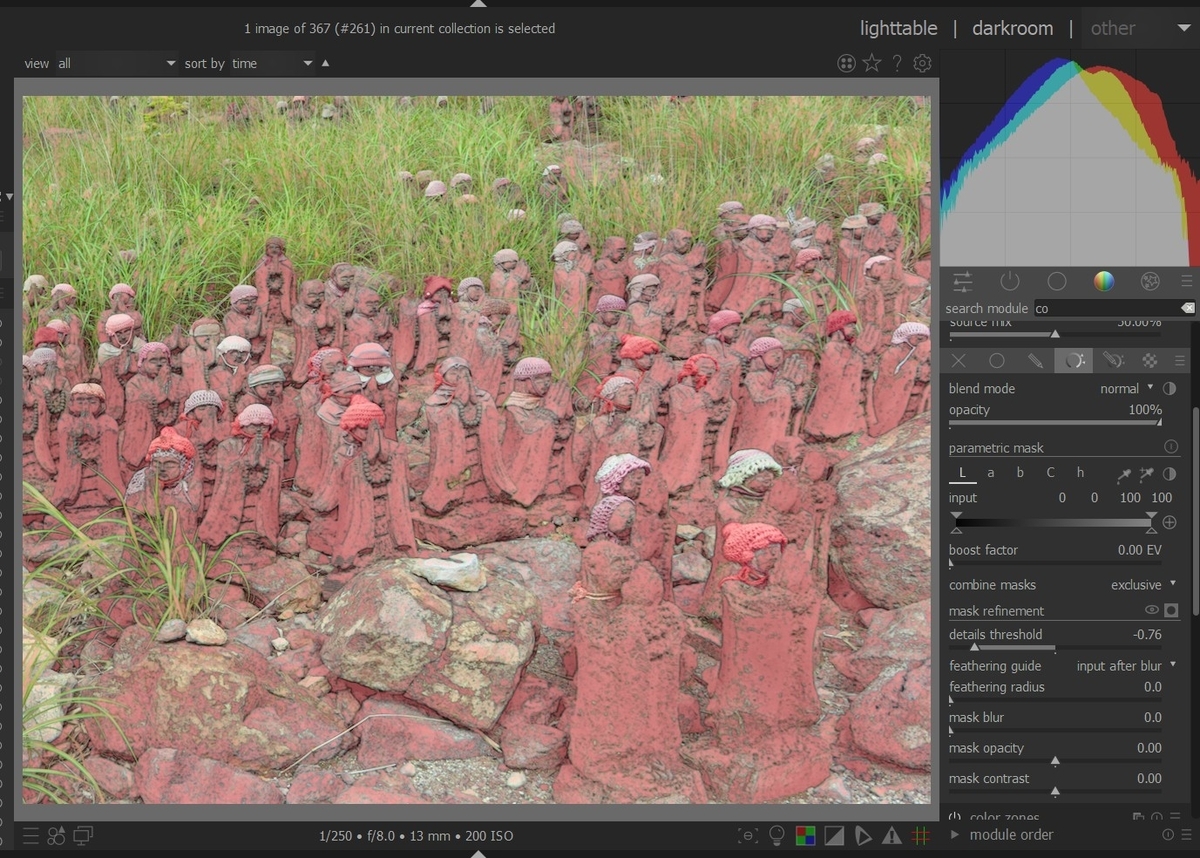Viewport: 1200px width, 858px height.
Task: Toggle ascending sort order arrow
Action: (x=326, y=63)
